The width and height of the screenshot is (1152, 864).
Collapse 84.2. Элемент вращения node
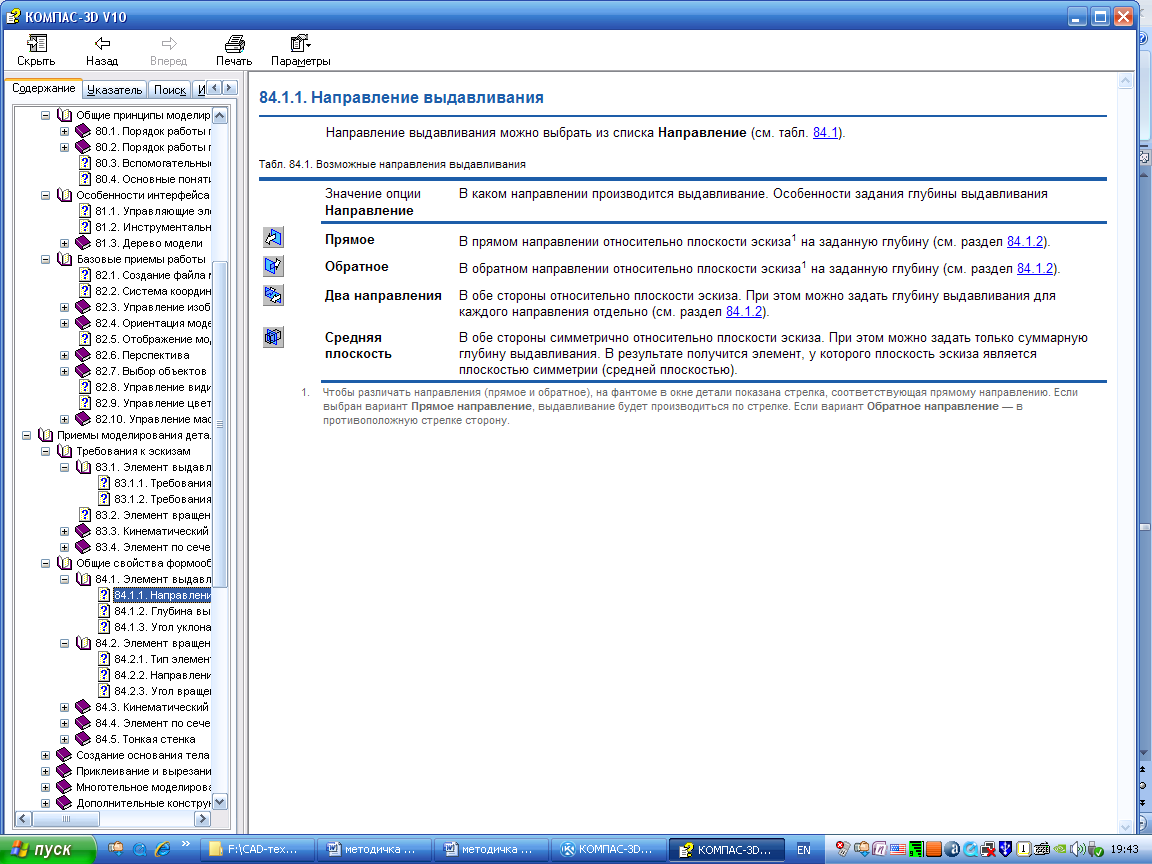coord(65,644)
